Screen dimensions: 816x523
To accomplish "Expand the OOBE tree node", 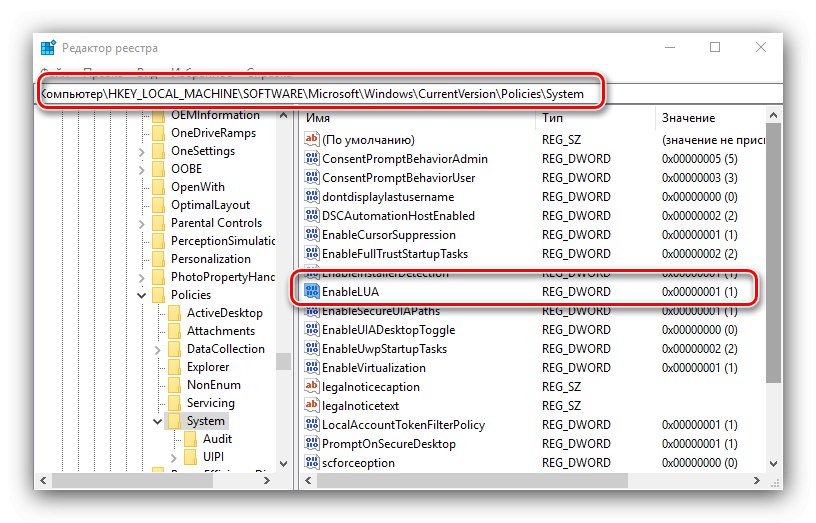I will (x=142, y=170).
